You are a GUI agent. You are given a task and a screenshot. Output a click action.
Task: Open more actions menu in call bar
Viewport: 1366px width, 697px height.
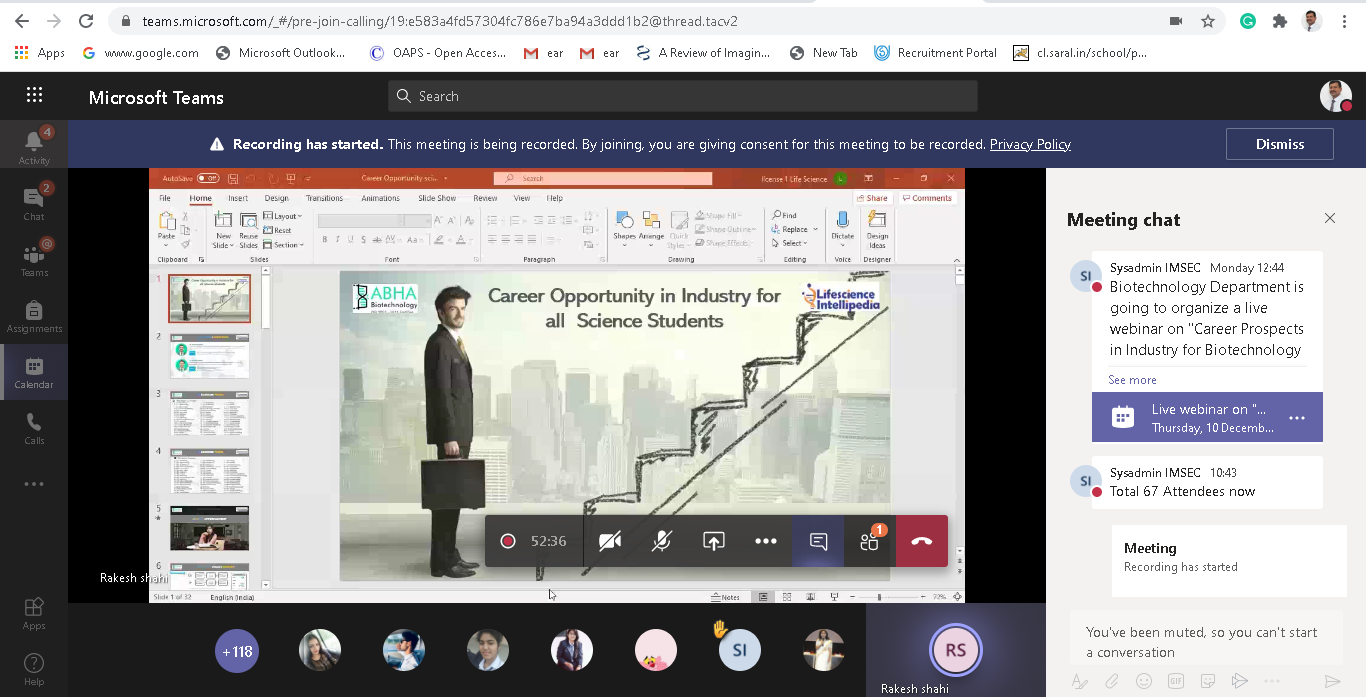coord(765,541)
